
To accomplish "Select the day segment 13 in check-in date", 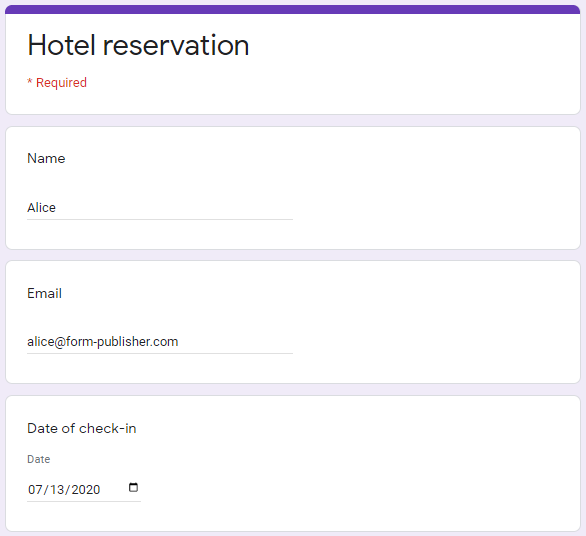I will coord(57,489).
